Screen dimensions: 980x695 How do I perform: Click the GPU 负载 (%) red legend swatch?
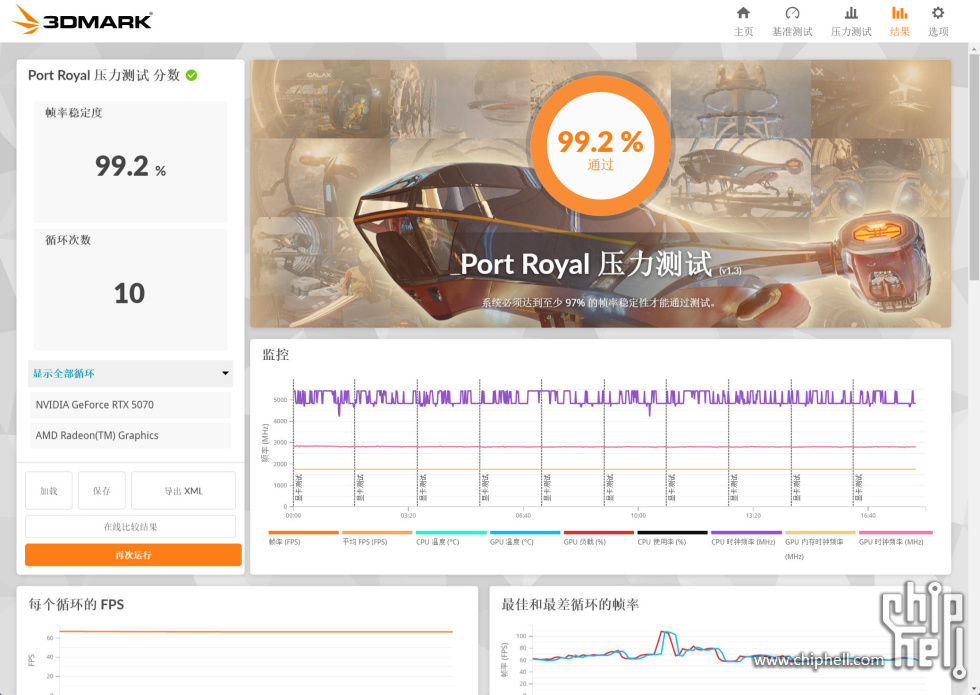(598, 533)
